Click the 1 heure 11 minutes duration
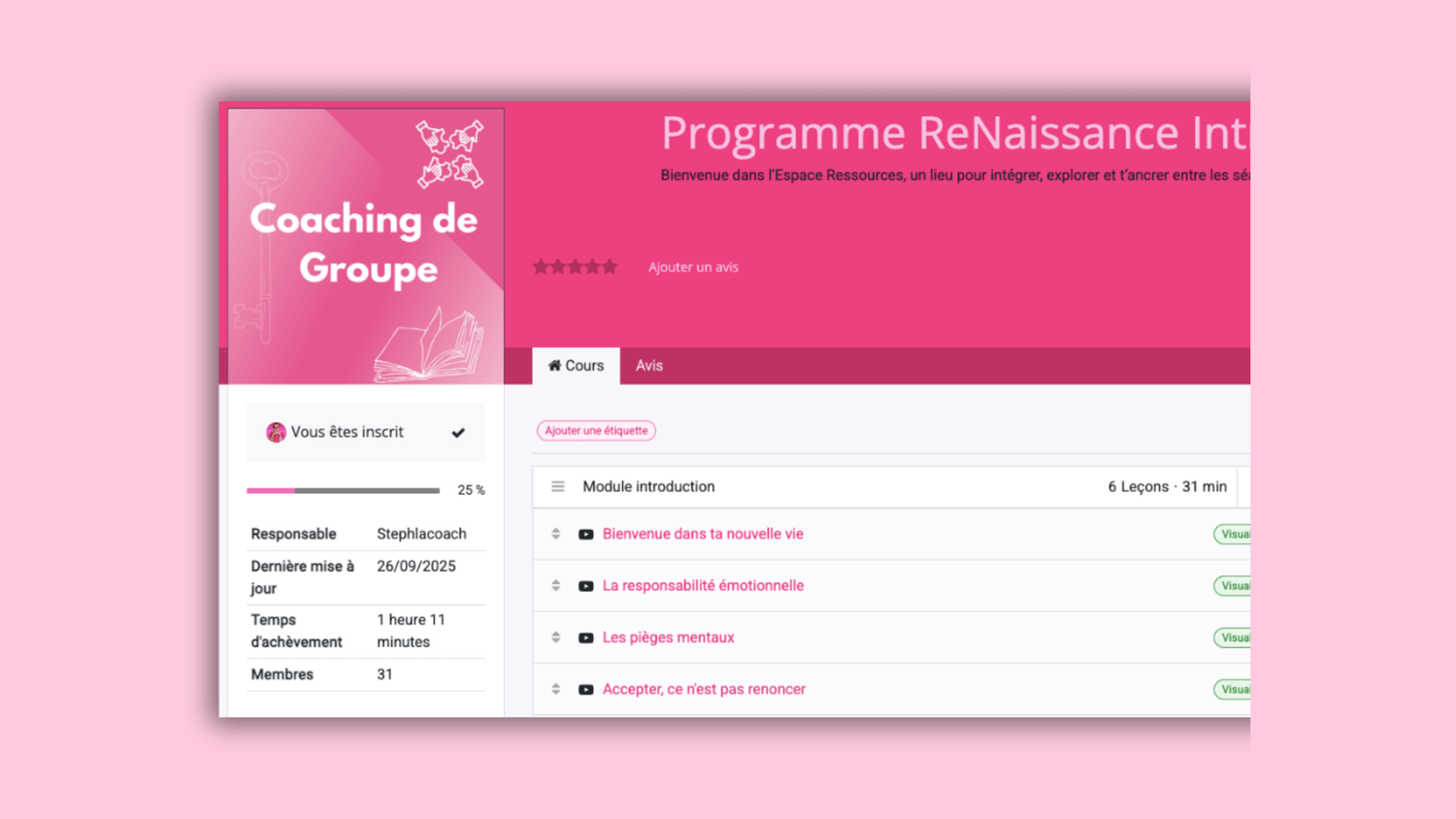This screenshot has width=1456, height=819. pos(412,631)
